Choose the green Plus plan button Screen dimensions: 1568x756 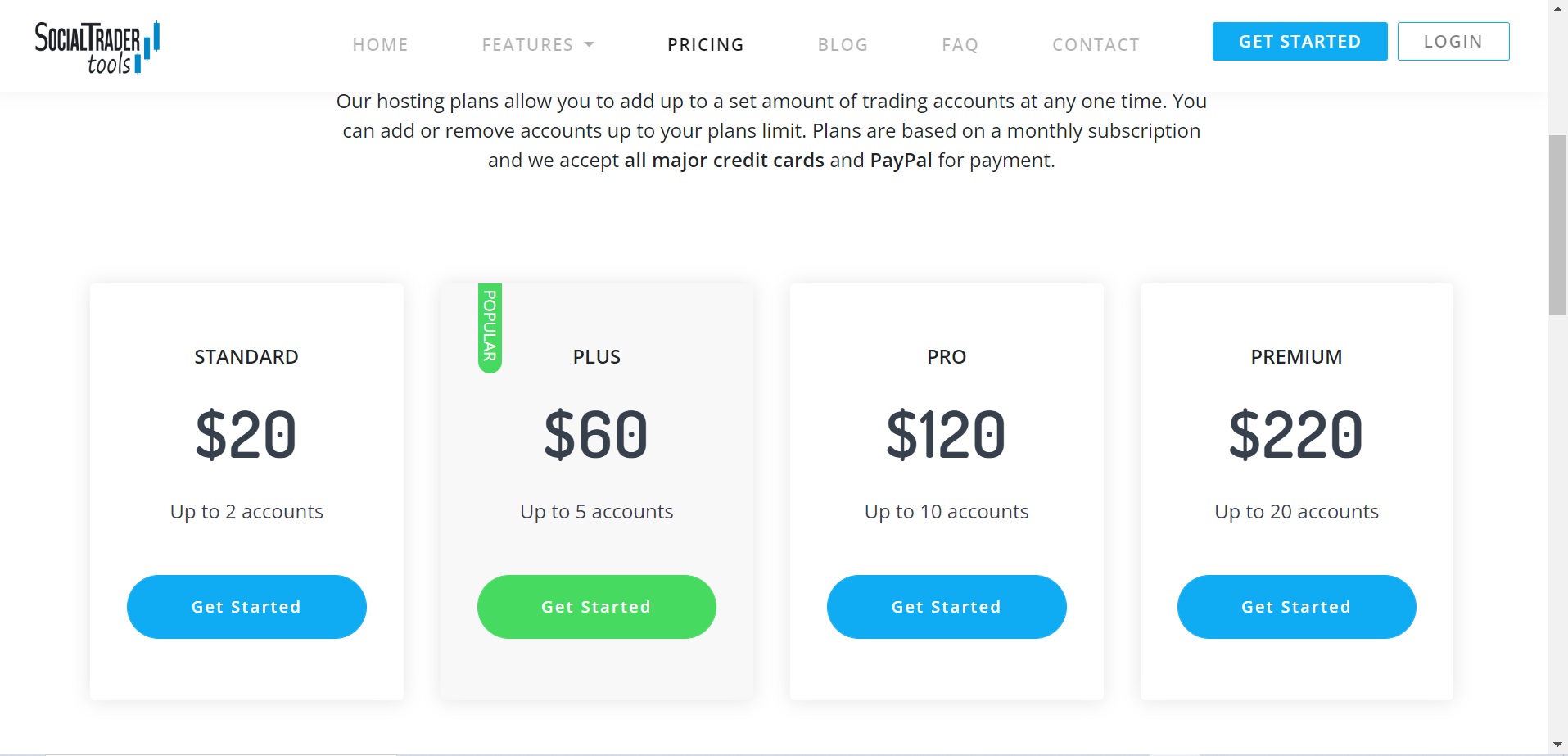(596, 607)
